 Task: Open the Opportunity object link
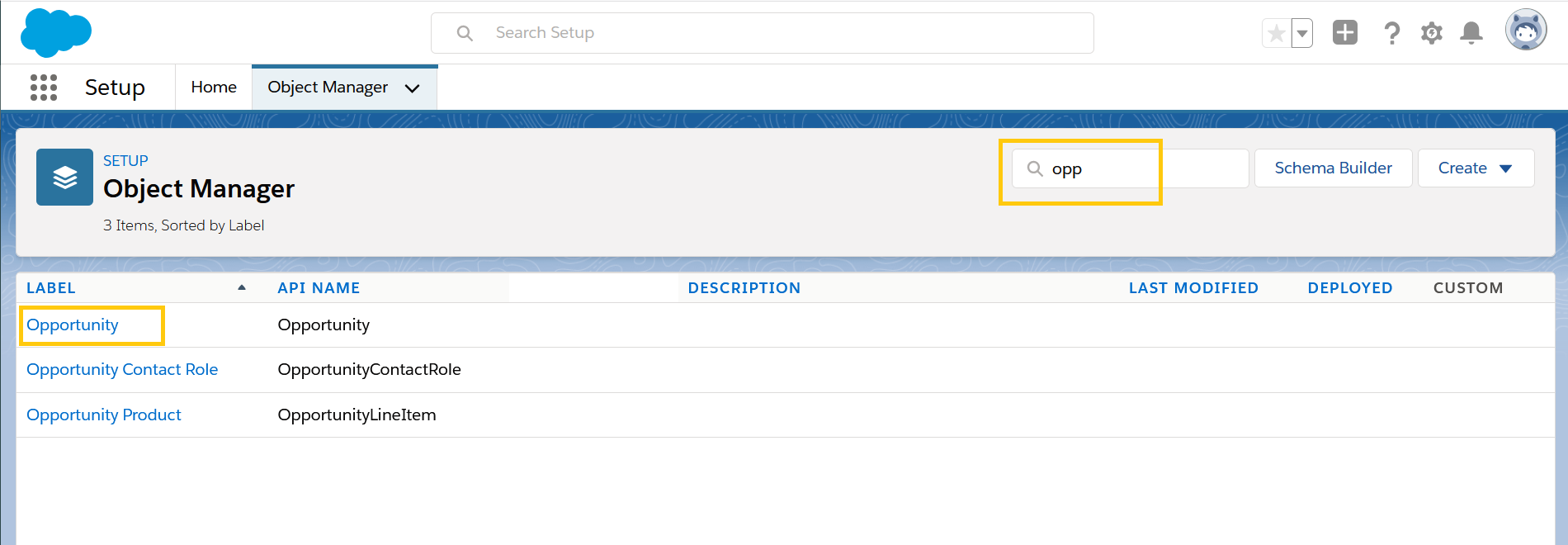coord(73,325)
